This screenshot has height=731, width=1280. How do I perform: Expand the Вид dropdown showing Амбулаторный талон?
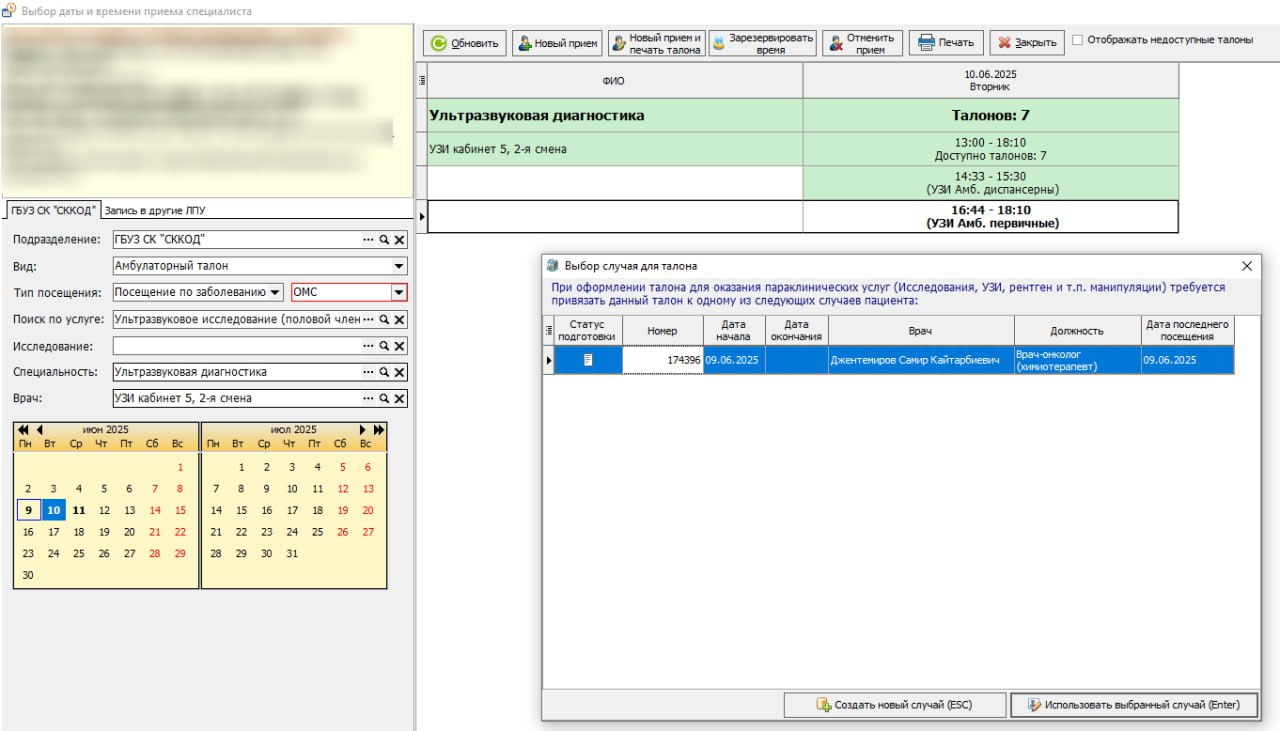(x=399, y=266)
